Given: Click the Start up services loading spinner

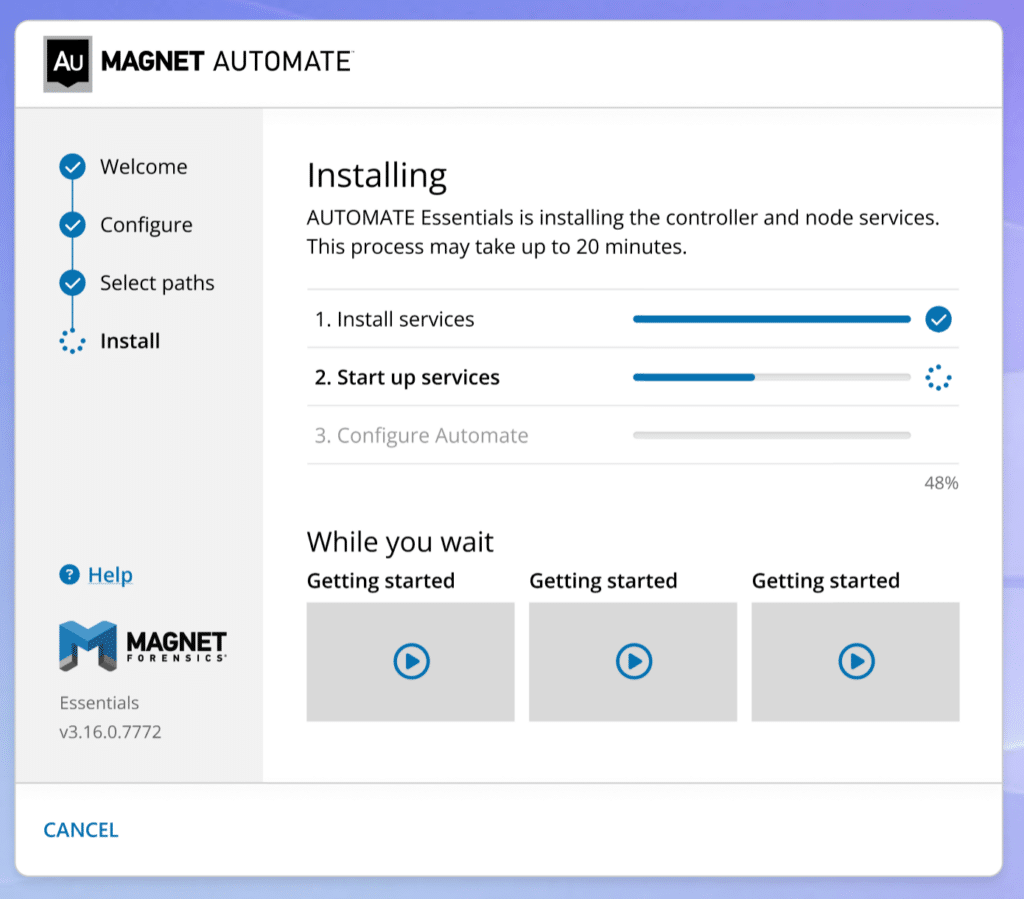Looking at the screenshot, I should coord(938,378).
